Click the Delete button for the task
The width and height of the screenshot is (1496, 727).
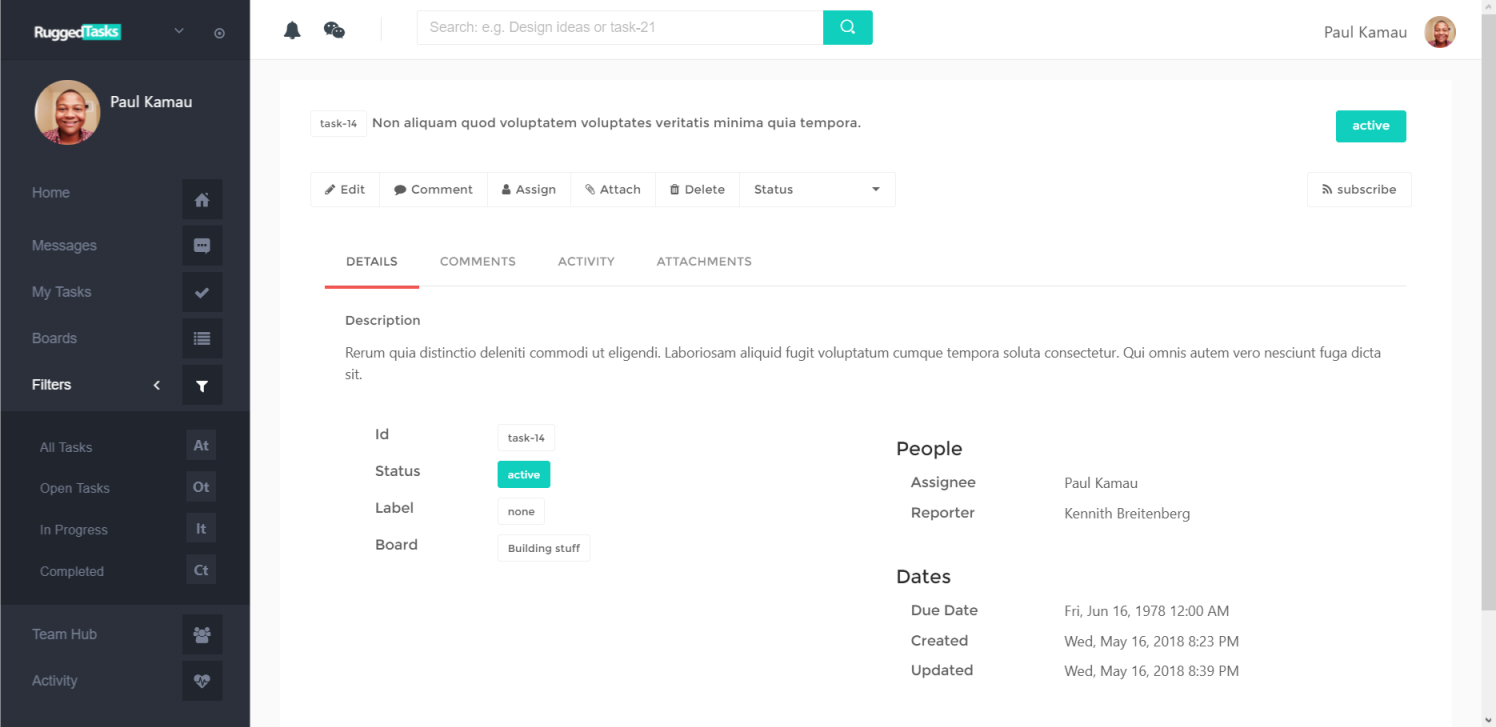click(696, 189)
